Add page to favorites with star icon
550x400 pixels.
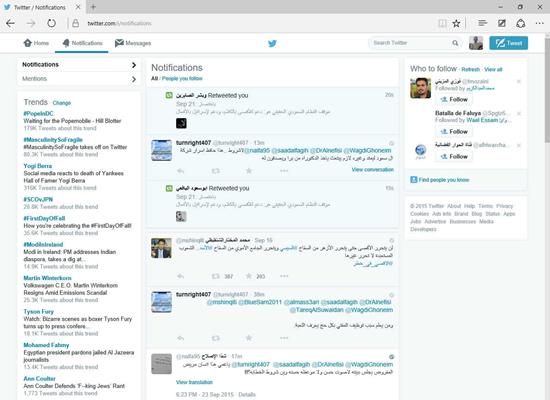pos(456,24)
